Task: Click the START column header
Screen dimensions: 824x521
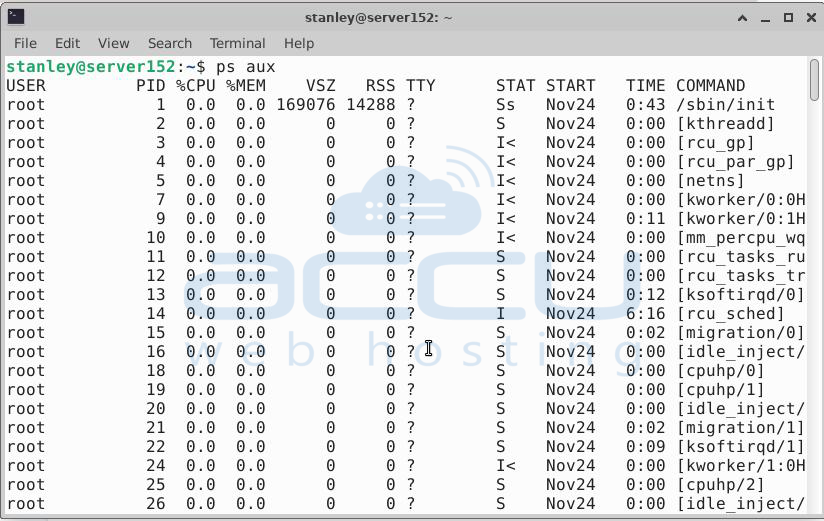Action: point(570,86)
